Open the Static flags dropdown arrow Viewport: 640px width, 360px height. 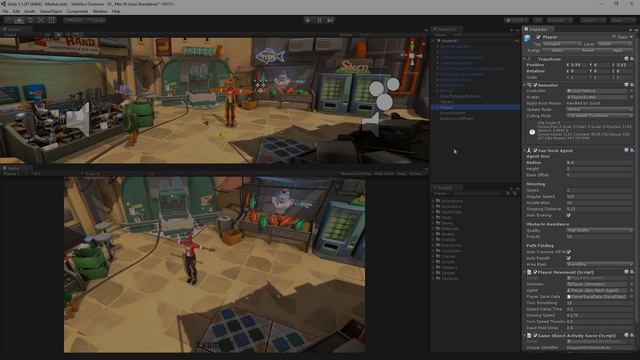click(x=631, y=37)
